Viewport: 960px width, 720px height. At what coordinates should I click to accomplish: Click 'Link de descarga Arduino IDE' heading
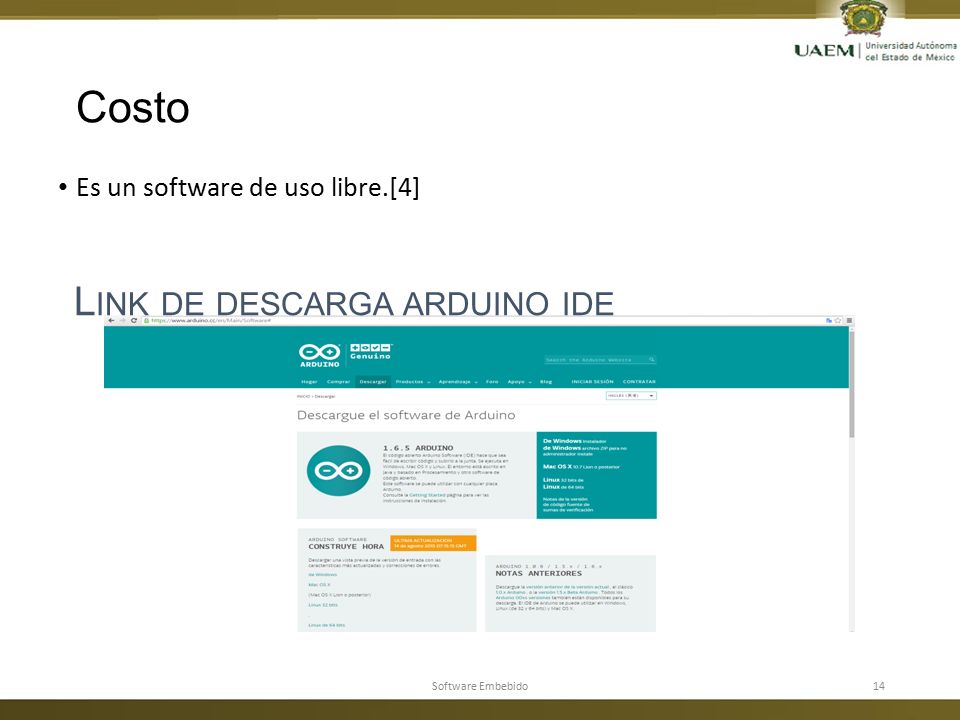point(344,301)
